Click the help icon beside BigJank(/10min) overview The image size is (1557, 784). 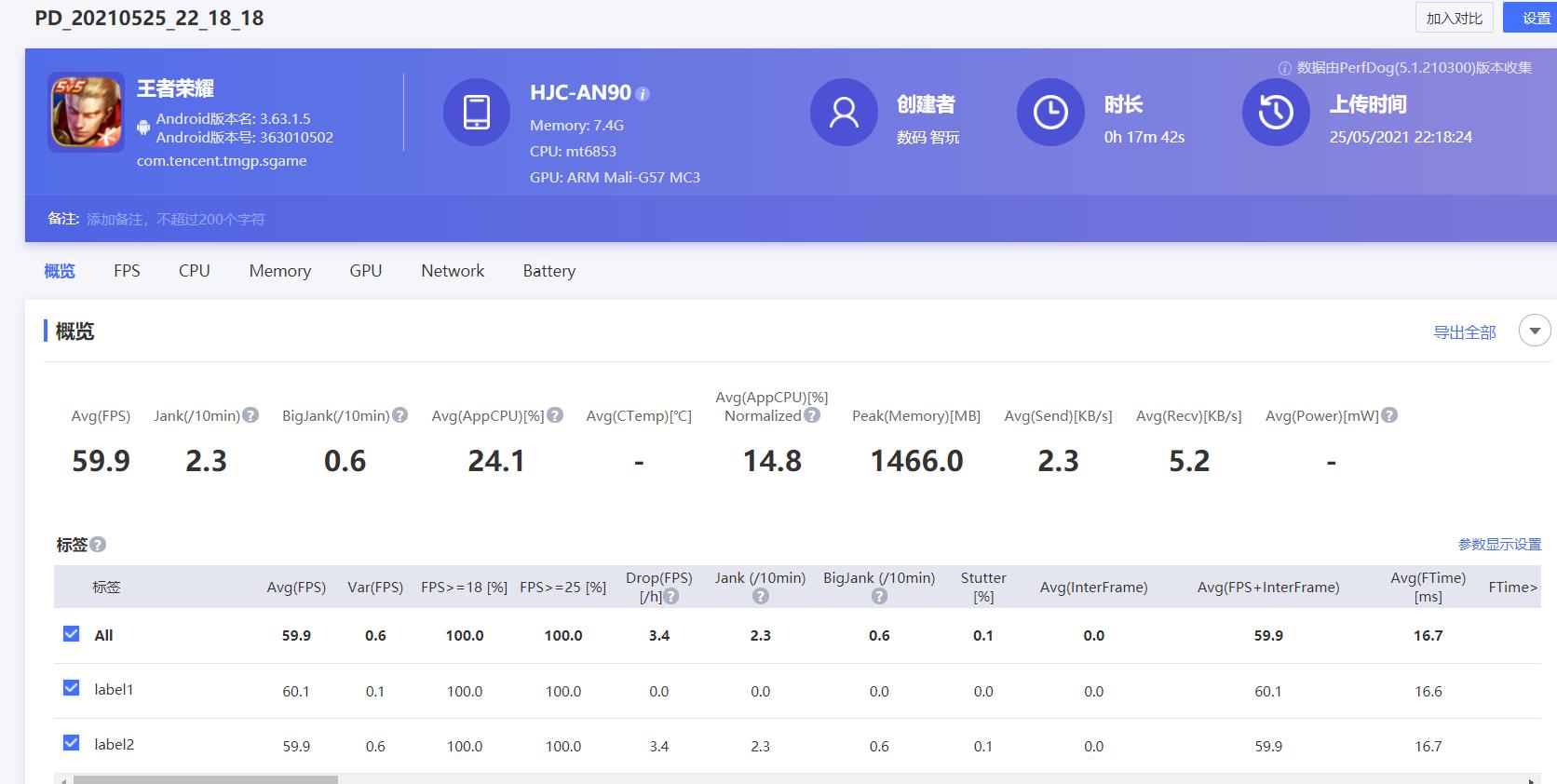(400, 415)
